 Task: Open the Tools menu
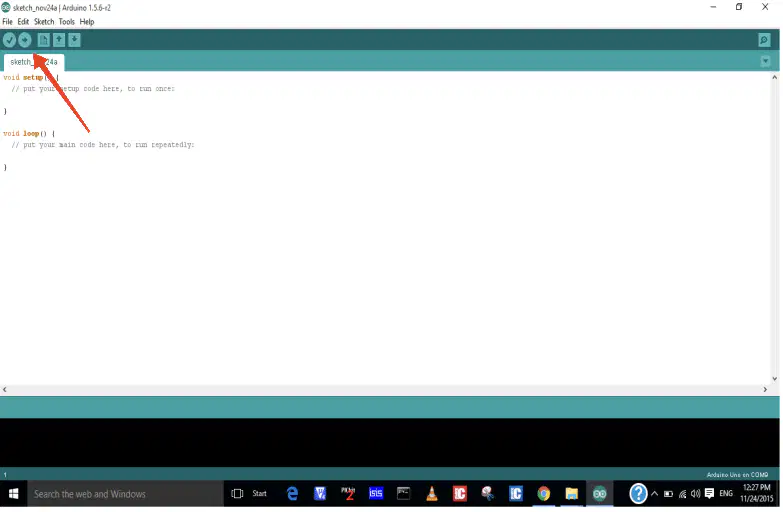click(x=66, y=21)
